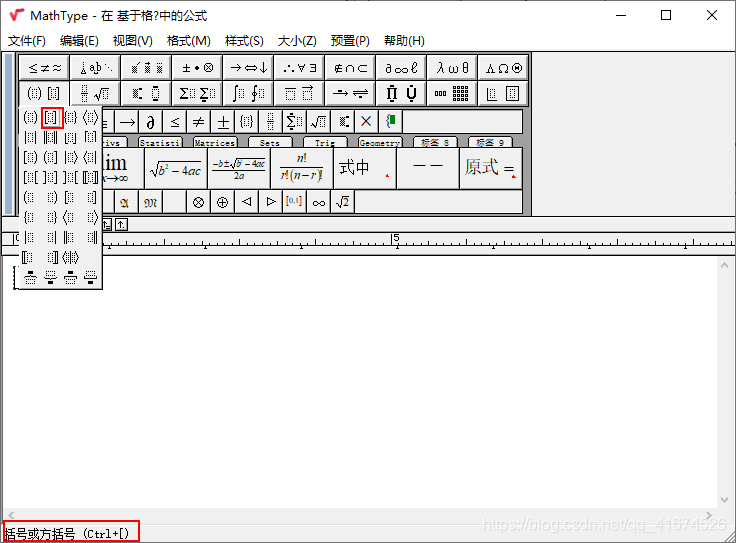Insert the angle brackets fence template
Screen dimensions: 736x543
click(x=91, y=117)
